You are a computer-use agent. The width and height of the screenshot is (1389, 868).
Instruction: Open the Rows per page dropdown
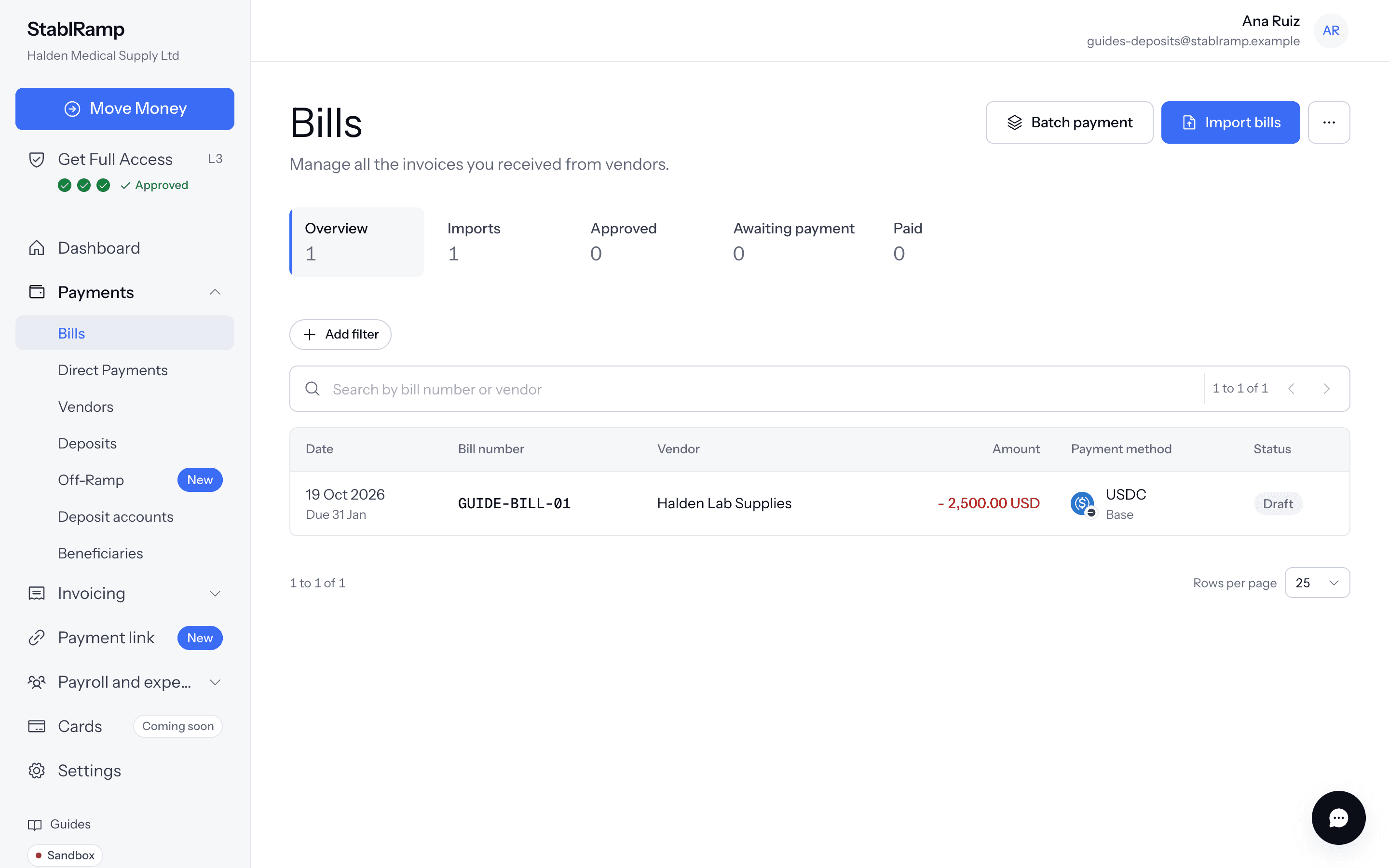(1317, 583)
